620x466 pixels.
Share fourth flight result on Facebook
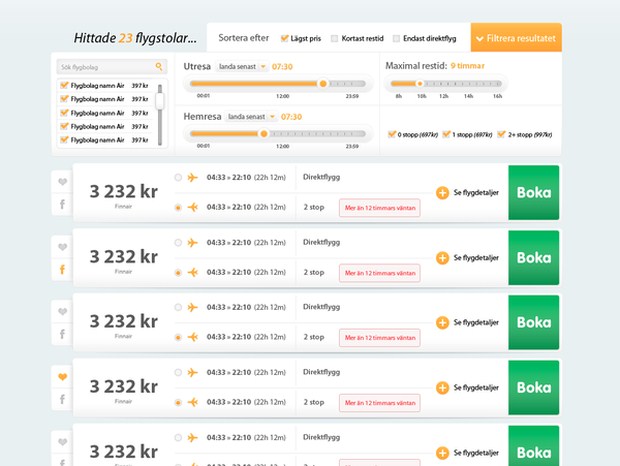pos(62,400)
